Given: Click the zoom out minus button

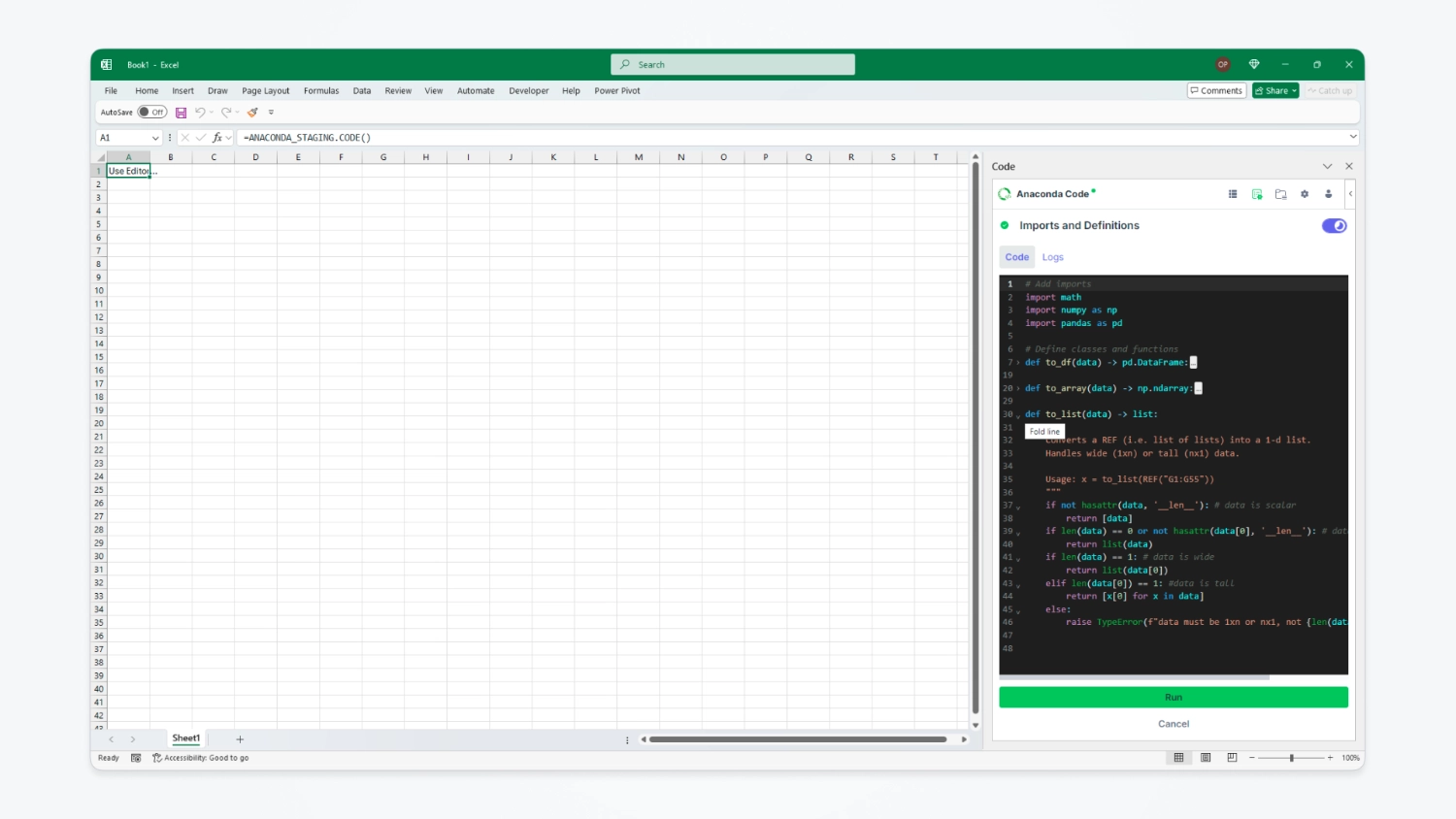Looking at the screenshot, I should pos(1252,758).
